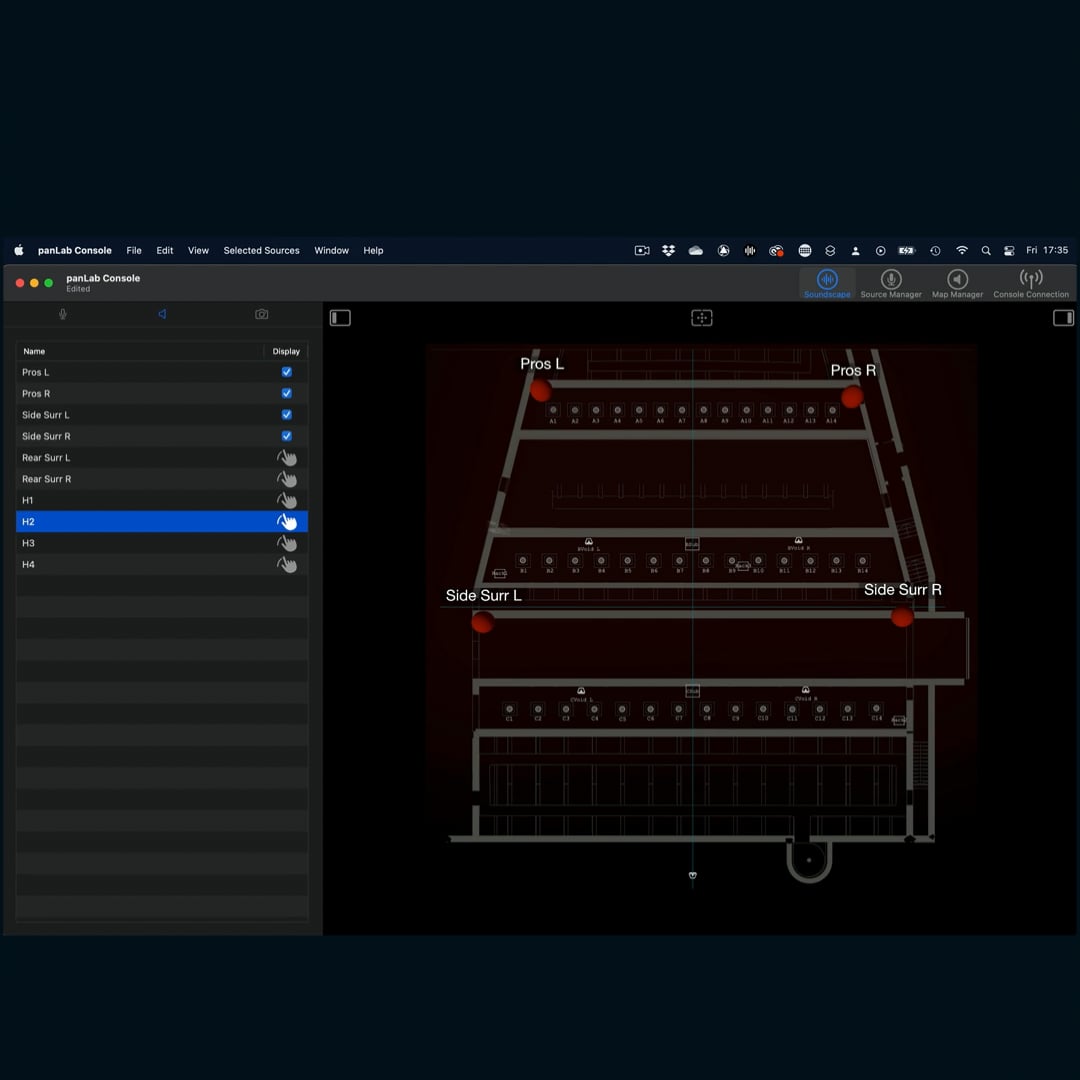This screenshot has width=1080, height=1080.
Task: Select the H1 row
Action: coord(162,500)
